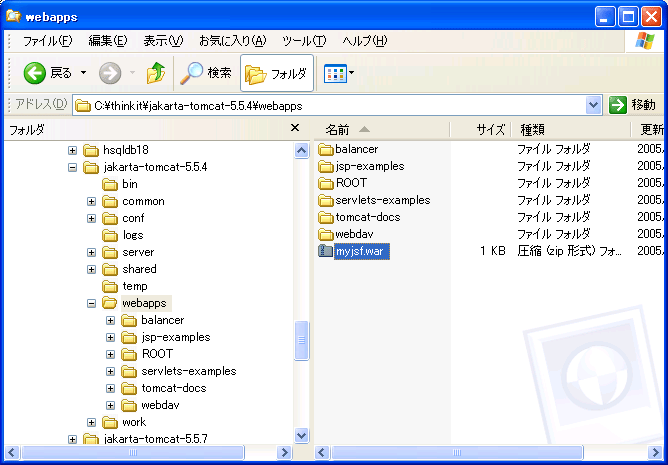Sort by サイズ column header
The width and height of the screenshot is (668, 465).
pos(479,130)
